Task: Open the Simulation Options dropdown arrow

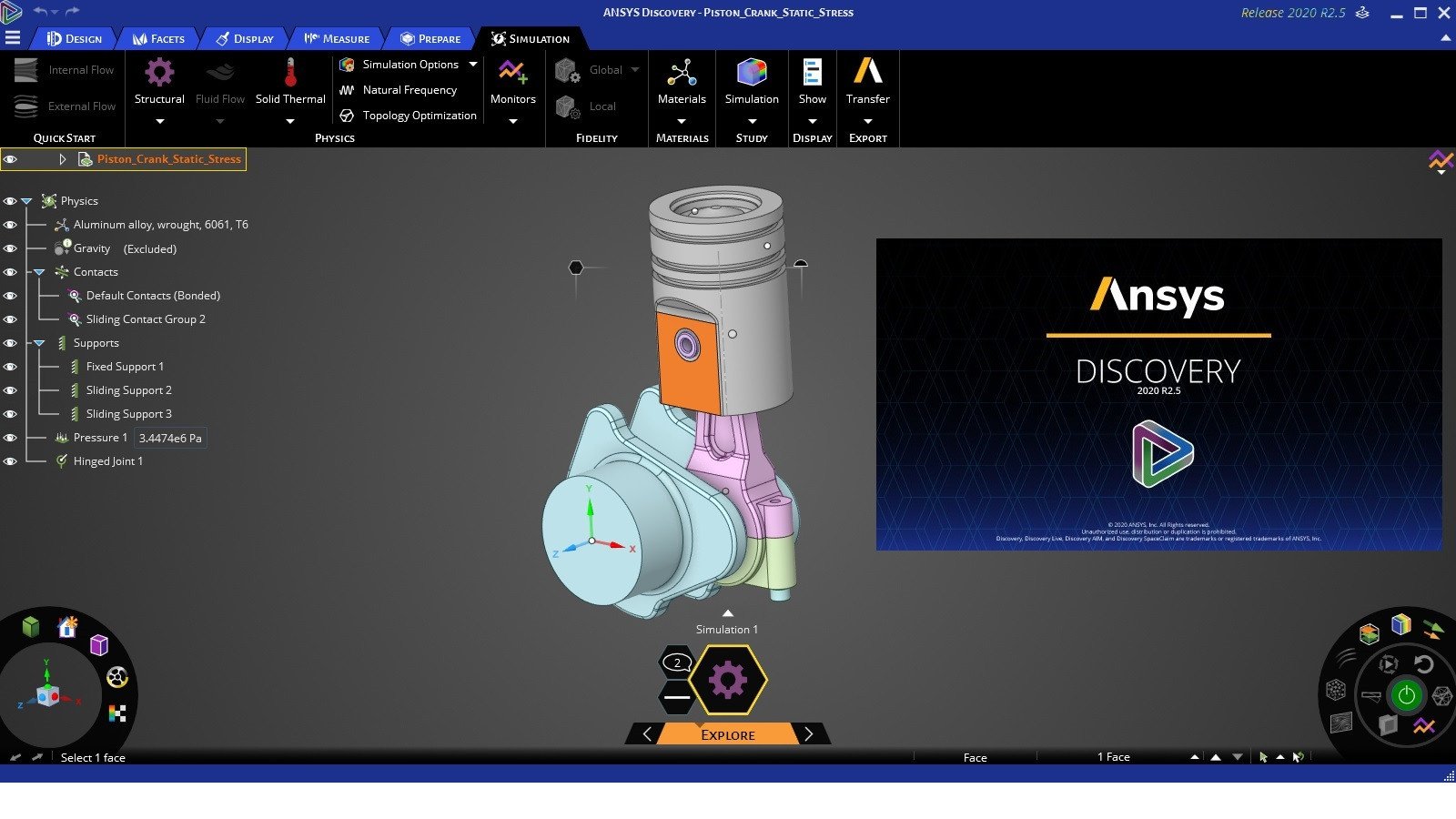Action: [x=473, y=65]
